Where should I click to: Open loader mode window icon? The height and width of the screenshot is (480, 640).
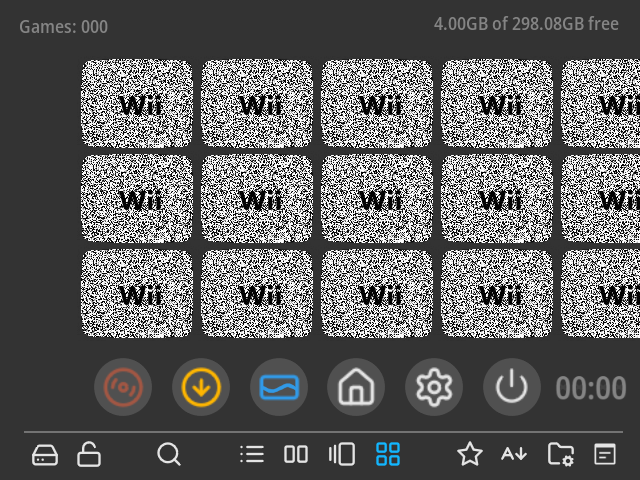[605, 454]
